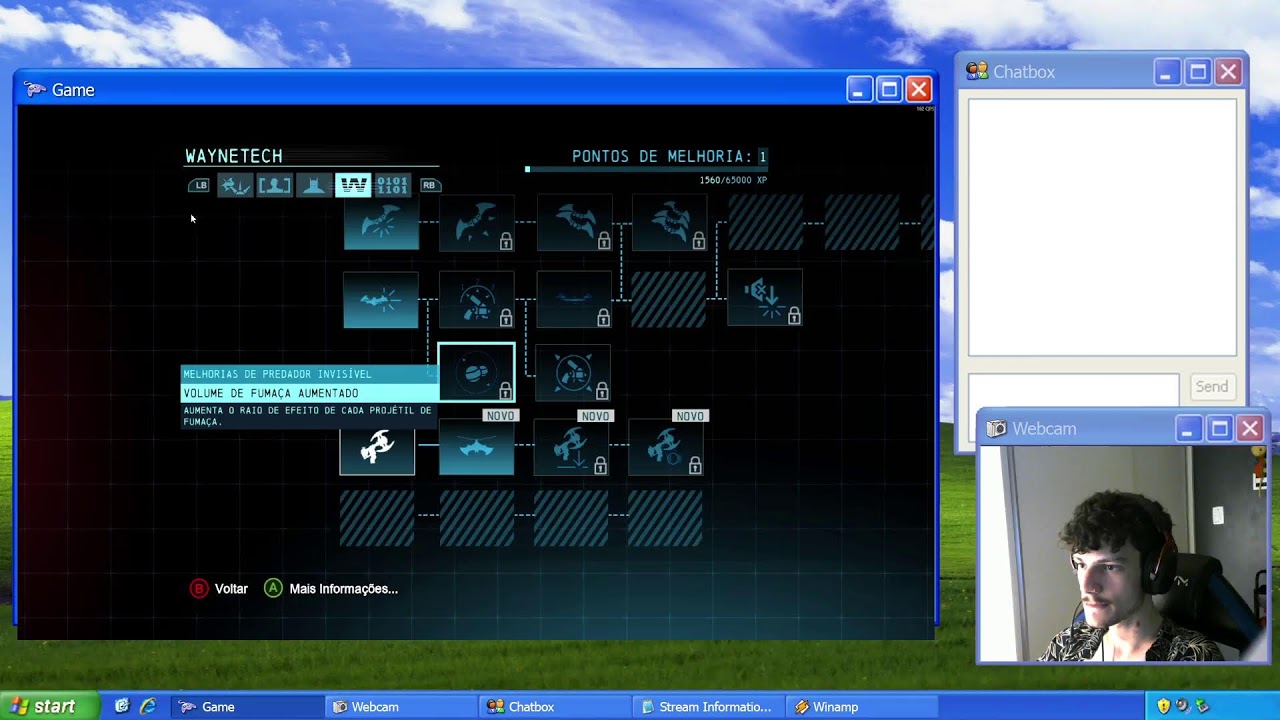This screenshot has width=1280, height=720.
Task: Click the LB previous-tab bumper
Action: pyautogui.click(x=199, y=185)
